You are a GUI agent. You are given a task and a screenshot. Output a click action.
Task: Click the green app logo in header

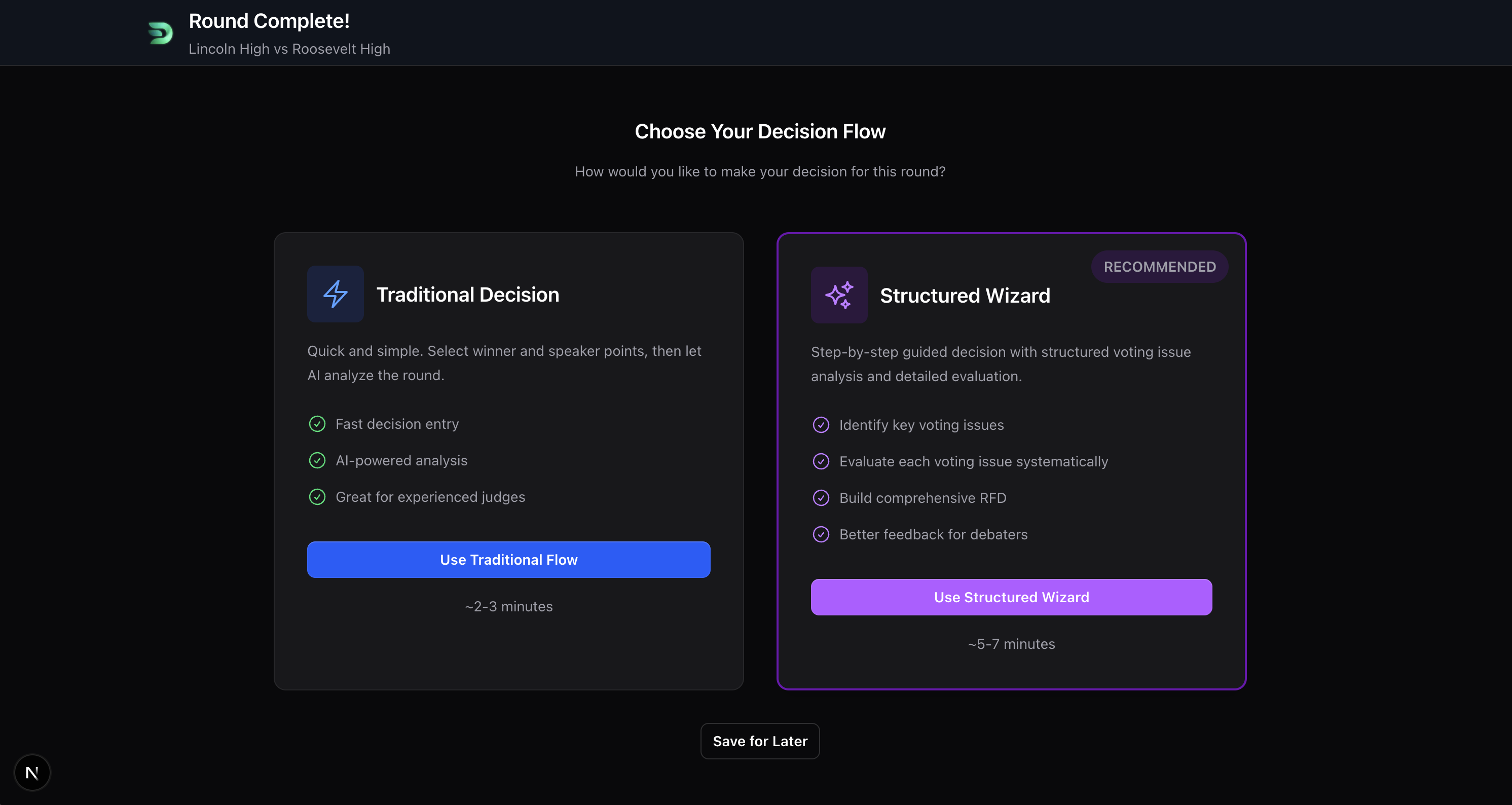(x=160, y=33)
